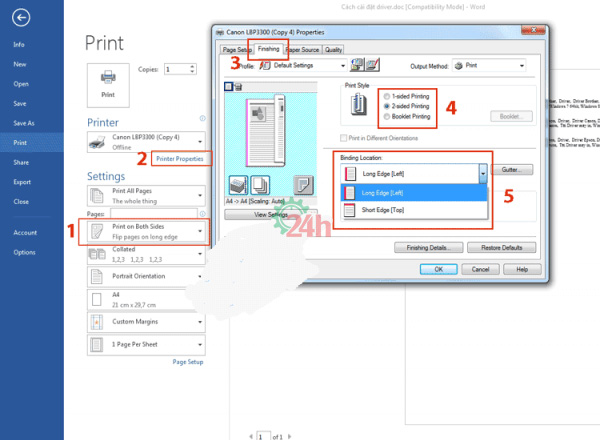Screen dimensions: 600x440
Task: Choose Short Edge [Top] binding
Action: click(x=414, y=210)
